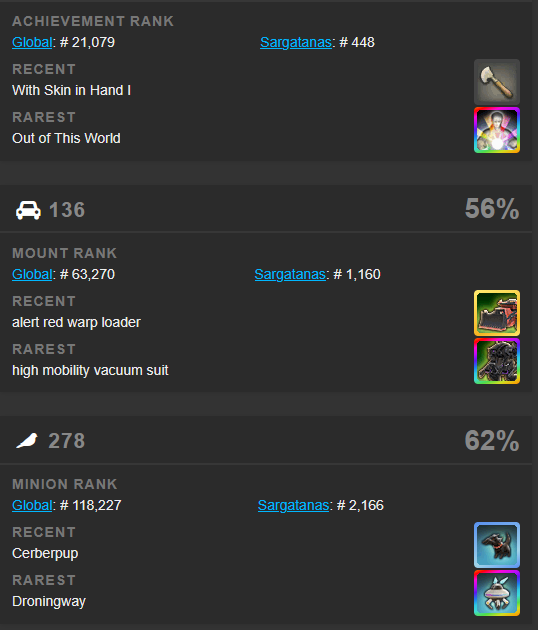
Task: Open Global achievement rank link
Action: click(x=32, y=42)
